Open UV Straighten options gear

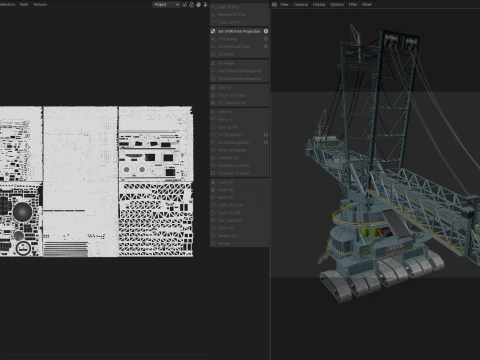pos(266,135)
